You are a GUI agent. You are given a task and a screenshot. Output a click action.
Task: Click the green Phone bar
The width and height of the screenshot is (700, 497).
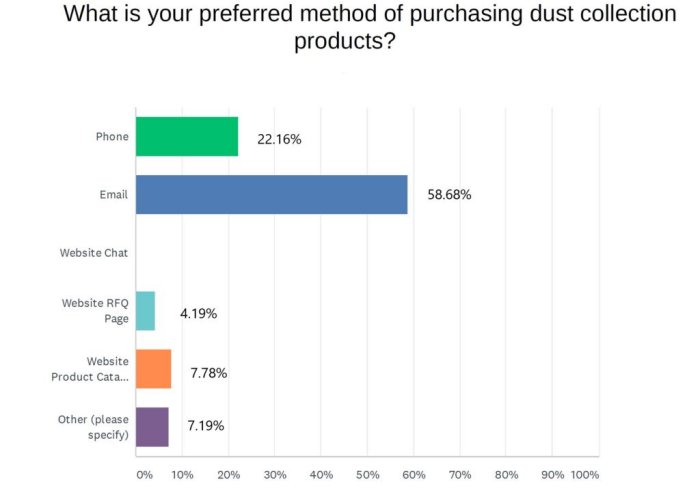coord(187,137)
